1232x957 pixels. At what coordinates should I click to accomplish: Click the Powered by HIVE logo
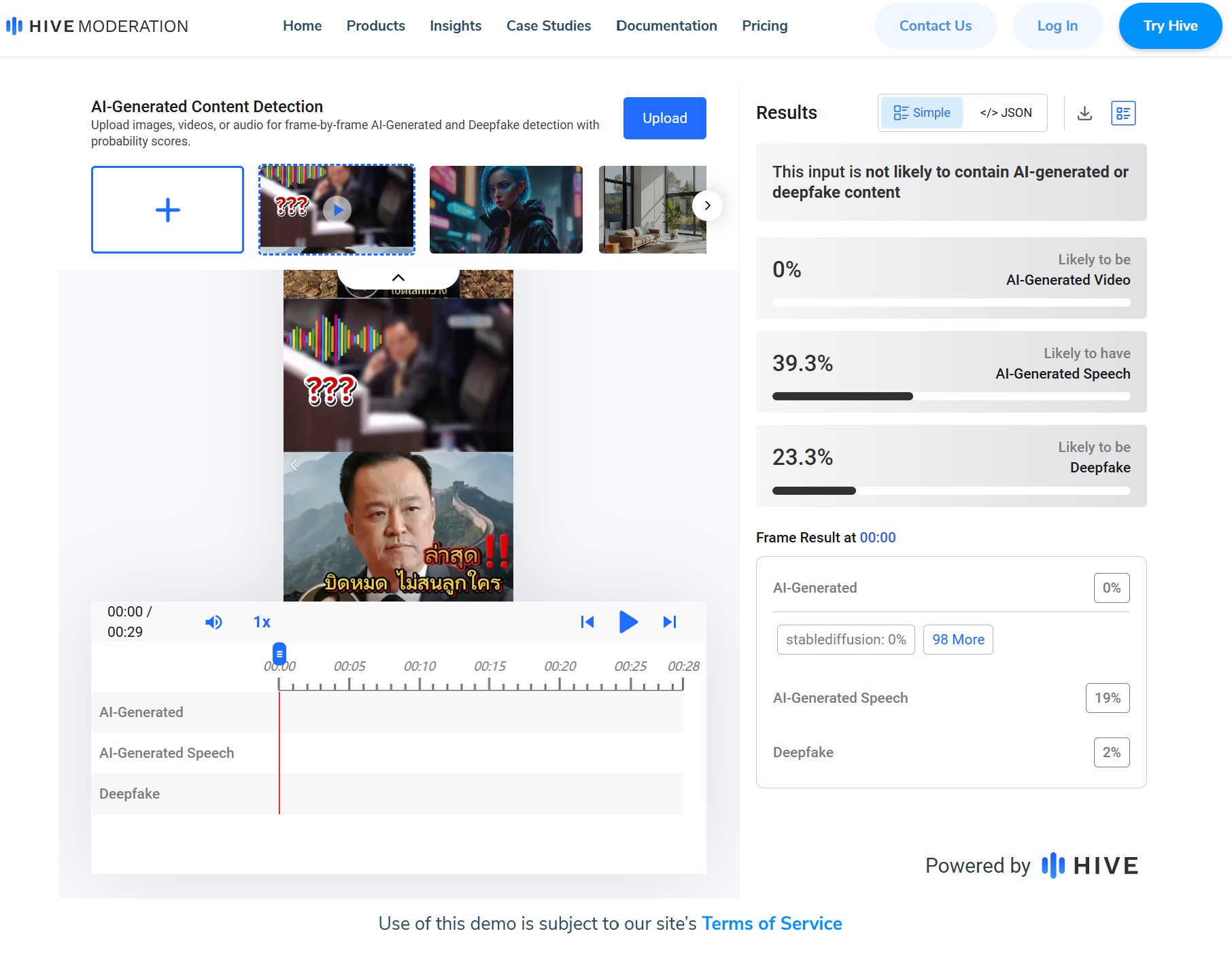1090,865
